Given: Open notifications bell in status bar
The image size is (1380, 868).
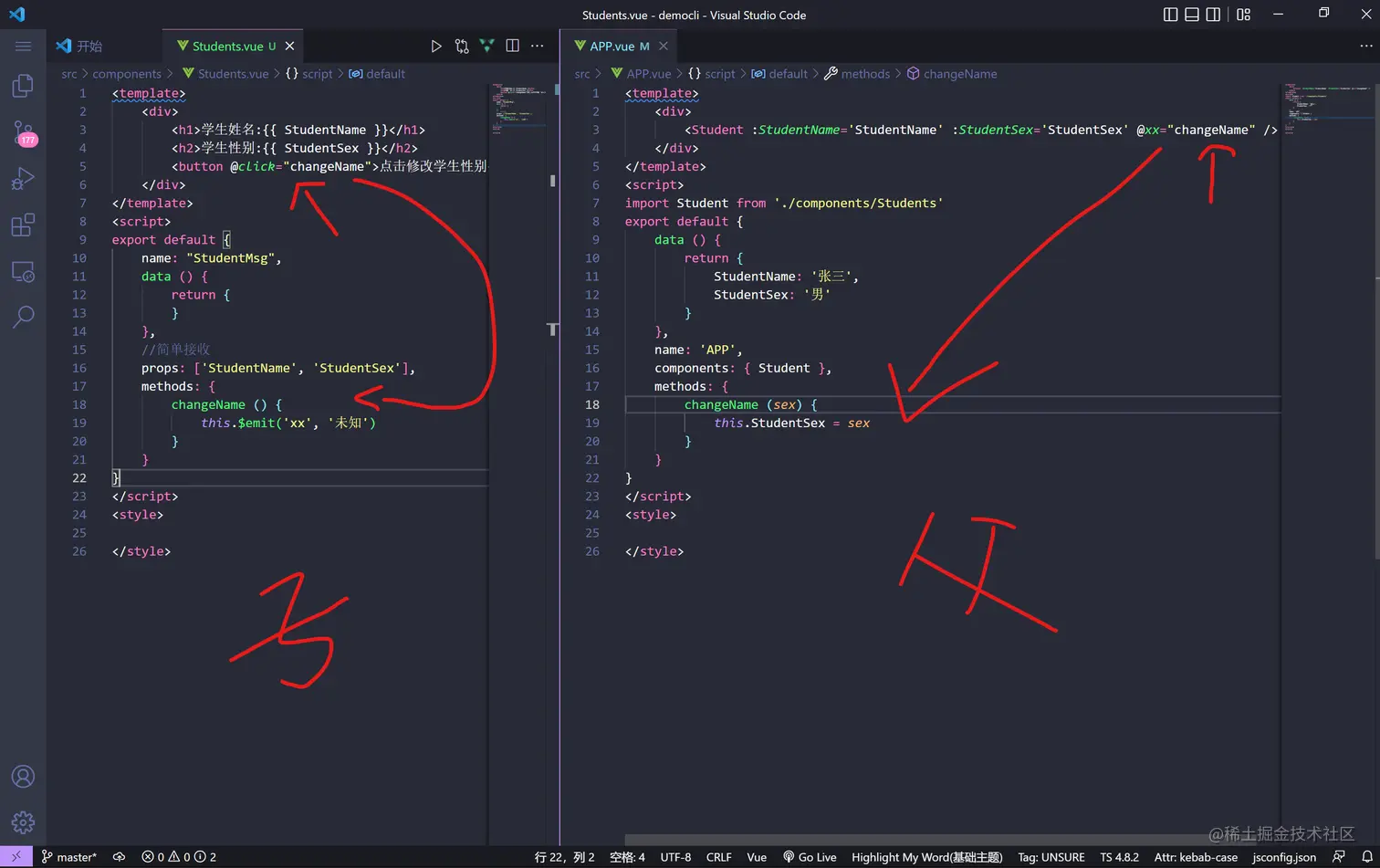Looking at the screenshot, I should [x=1367, y=857].
